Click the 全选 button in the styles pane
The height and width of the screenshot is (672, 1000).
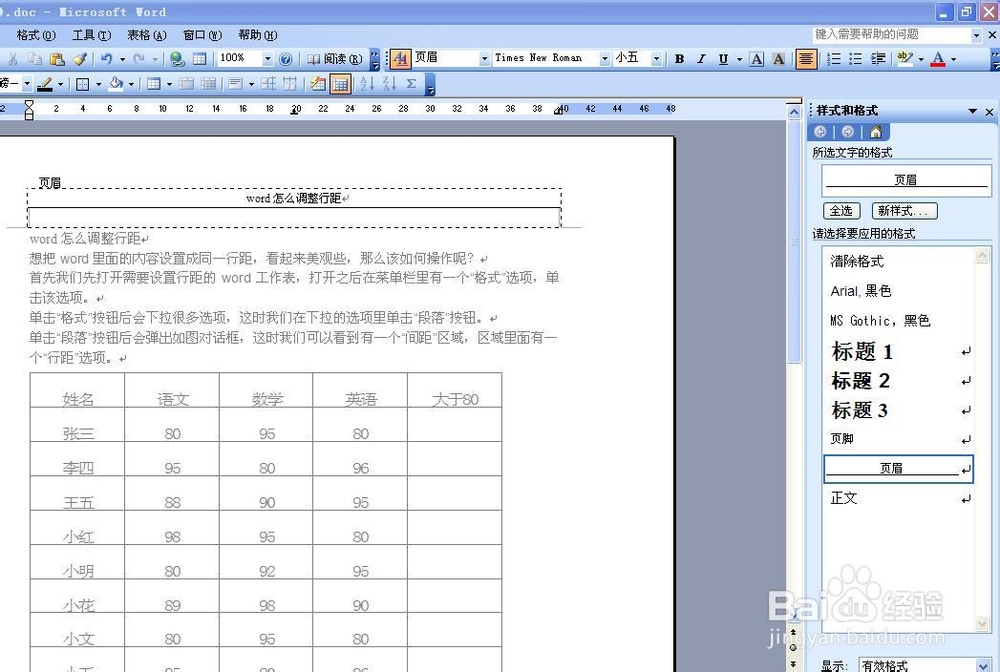point(841,211)
